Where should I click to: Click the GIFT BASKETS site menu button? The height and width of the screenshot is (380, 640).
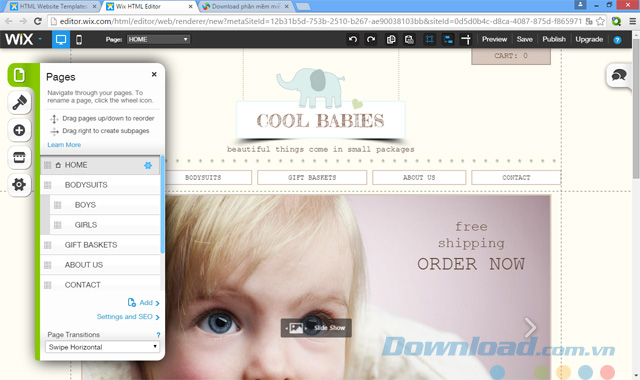(x=312, y=178)
